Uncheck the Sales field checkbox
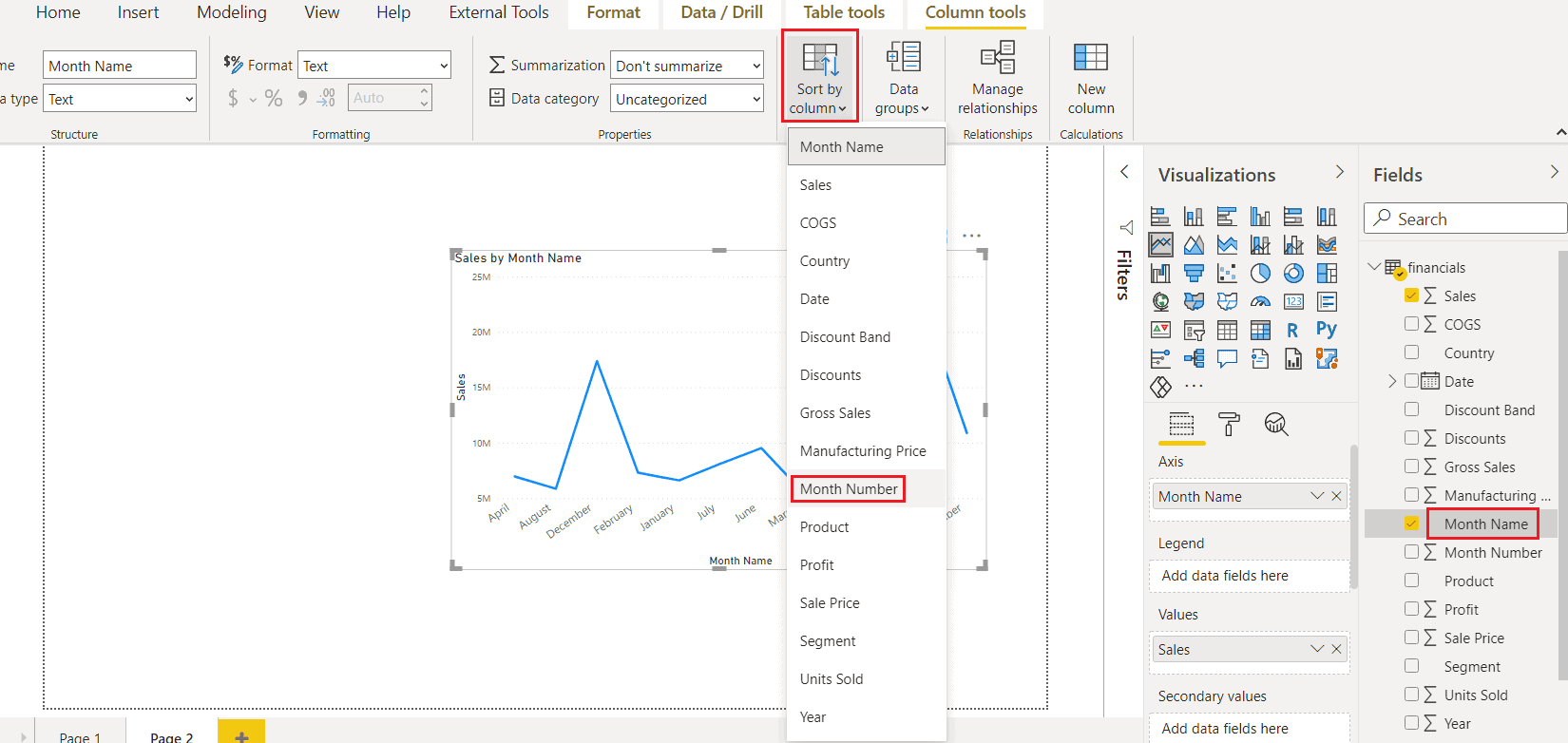 click(x=1411, y=295)
